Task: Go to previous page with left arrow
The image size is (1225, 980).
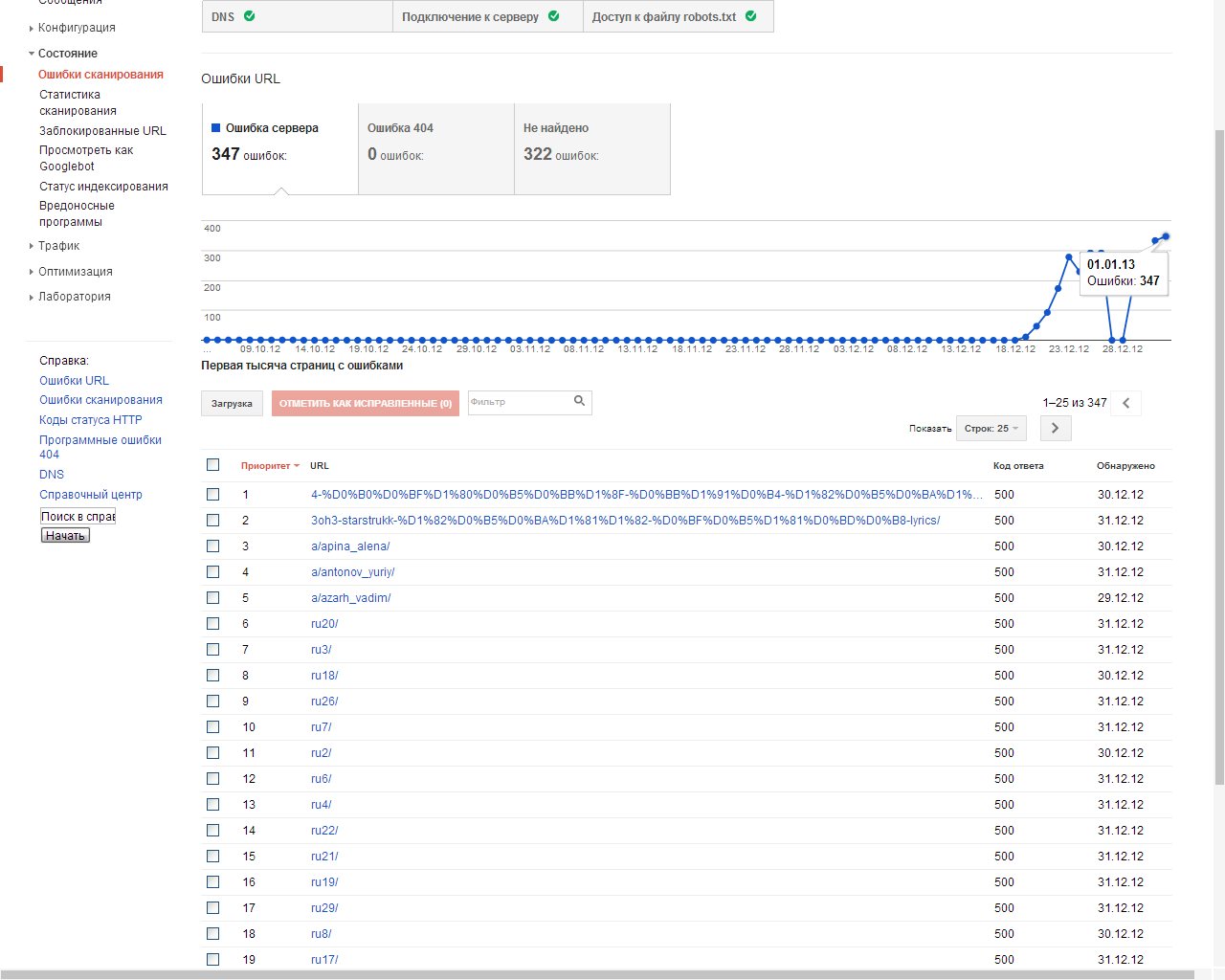Action: 1126,403
